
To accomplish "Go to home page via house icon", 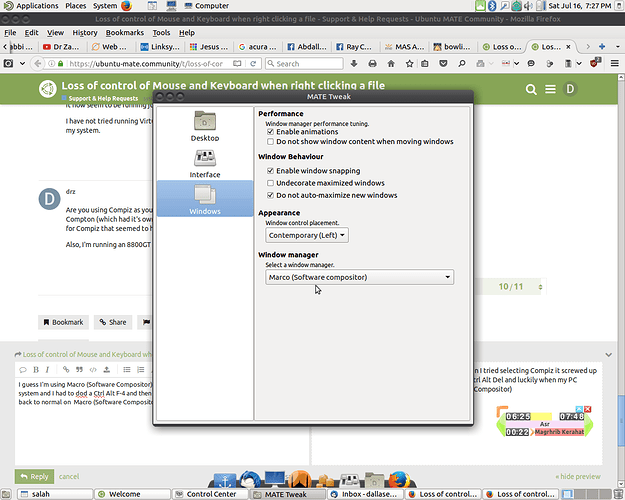I will click(391, 63).
